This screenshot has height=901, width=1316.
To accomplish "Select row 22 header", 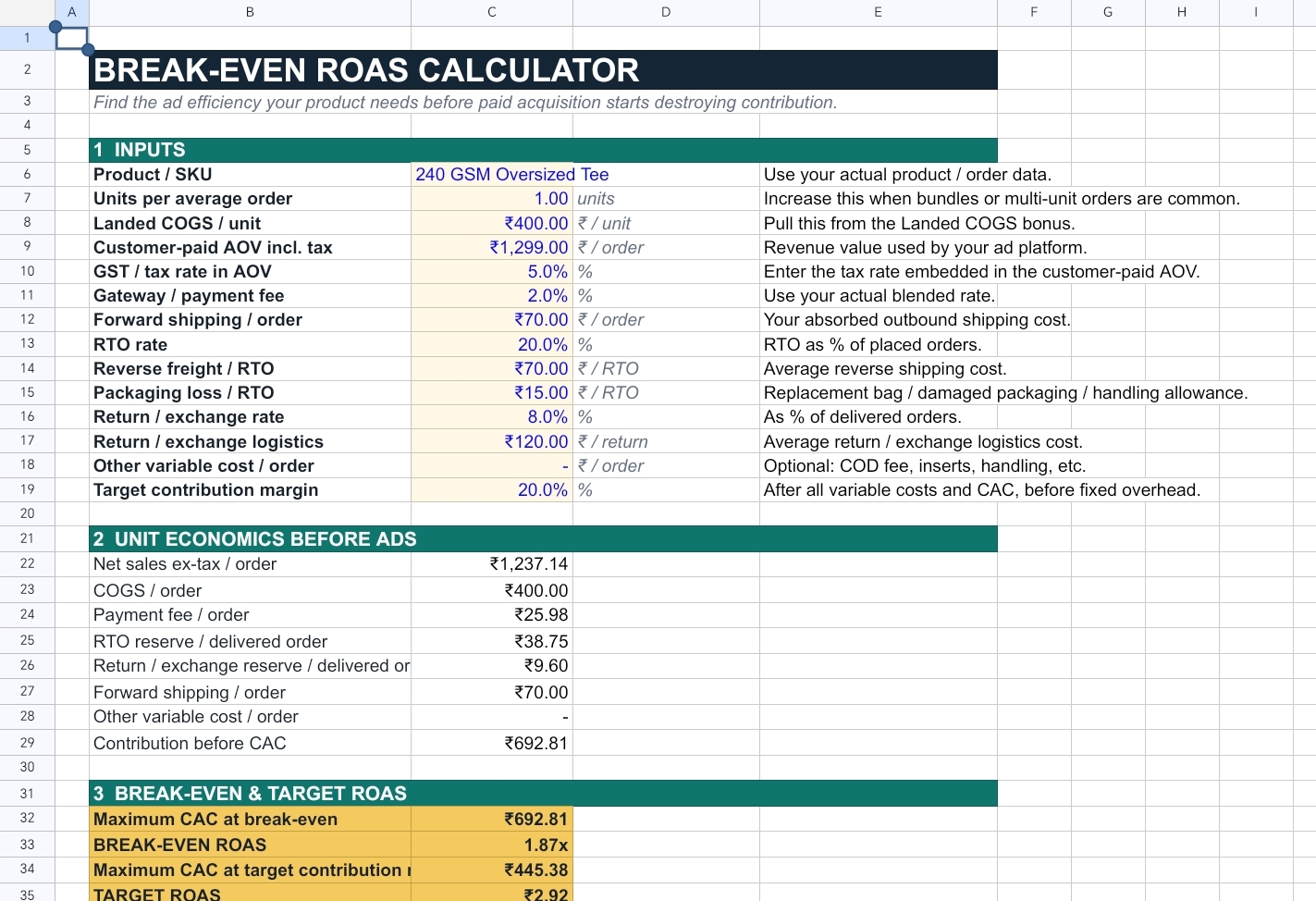I will pyautogui.click(x=27, y=563).
